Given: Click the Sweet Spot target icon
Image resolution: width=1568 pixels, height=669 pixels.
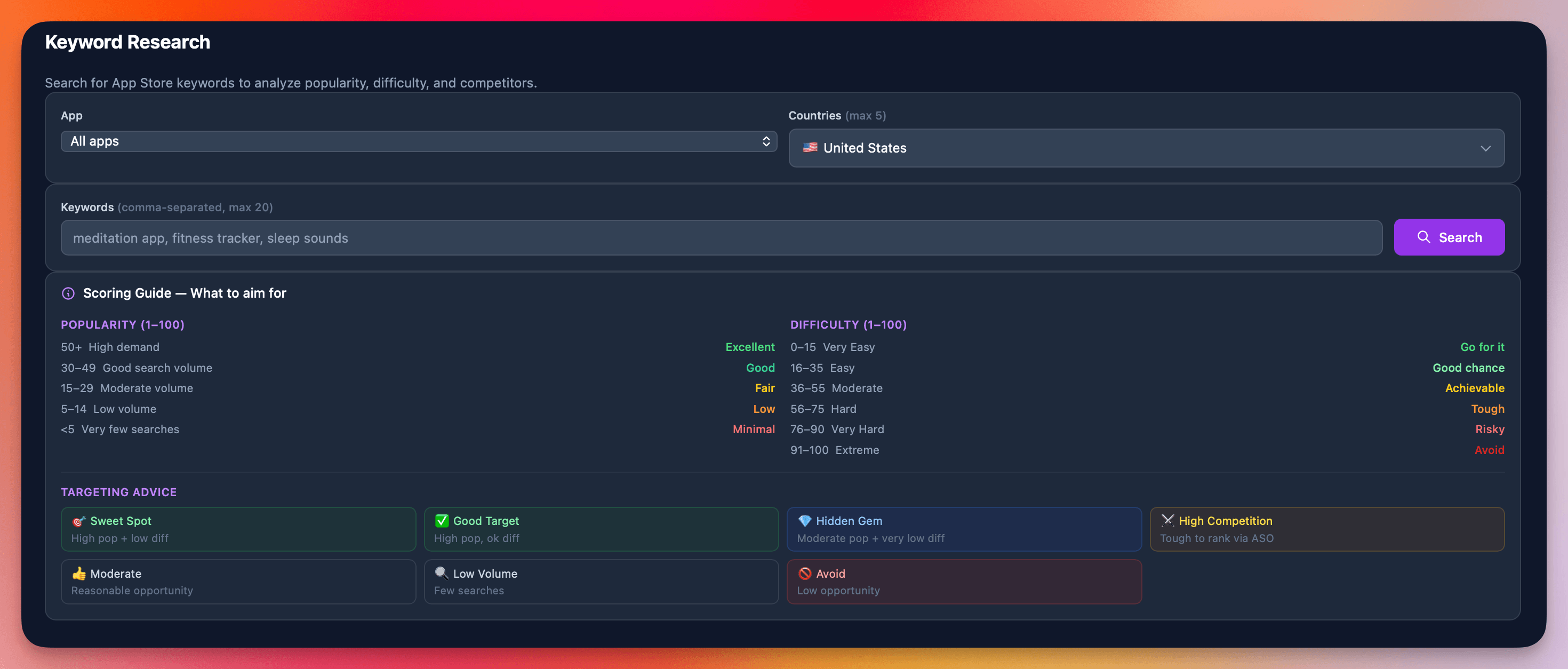Looking at the screenshot, I should click(x=78, y=521).
